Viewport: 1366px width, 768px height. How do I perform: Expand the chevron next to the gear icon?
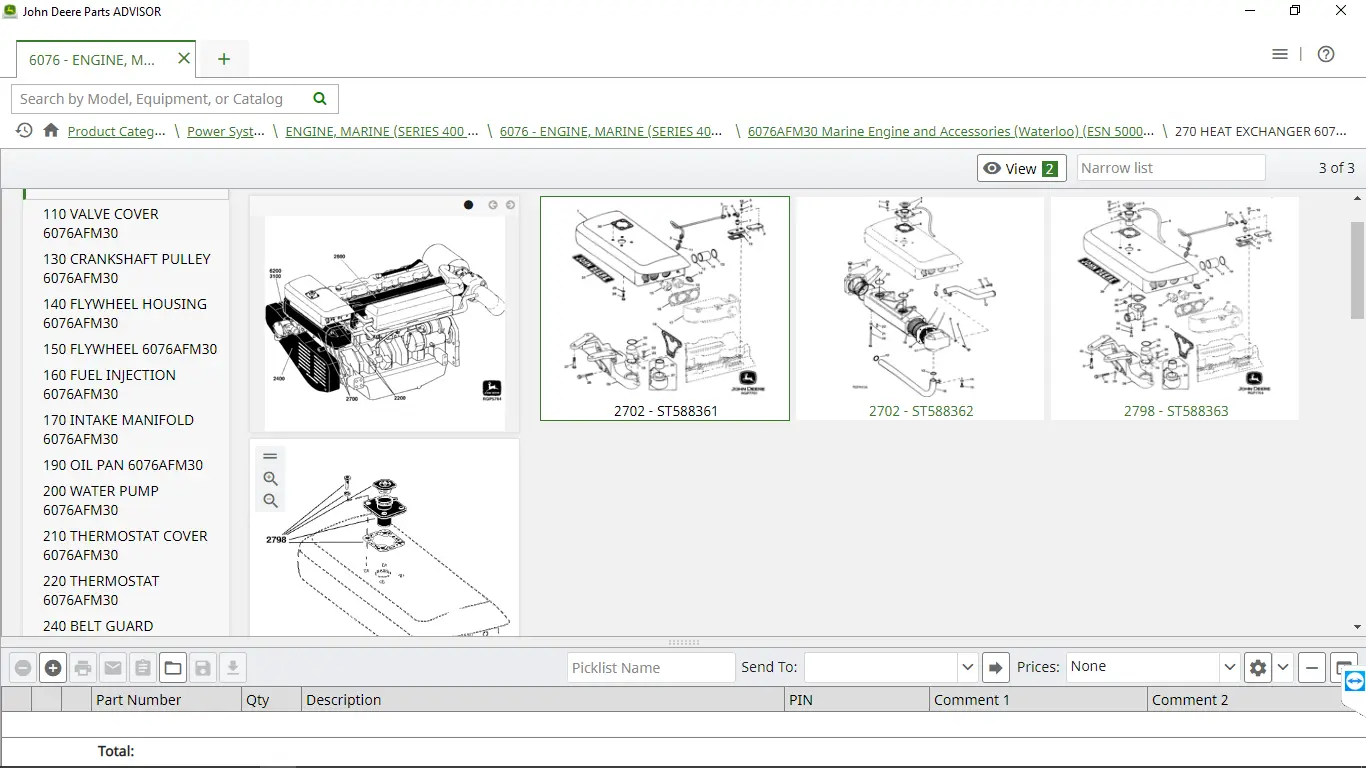tap(1281, 666)
